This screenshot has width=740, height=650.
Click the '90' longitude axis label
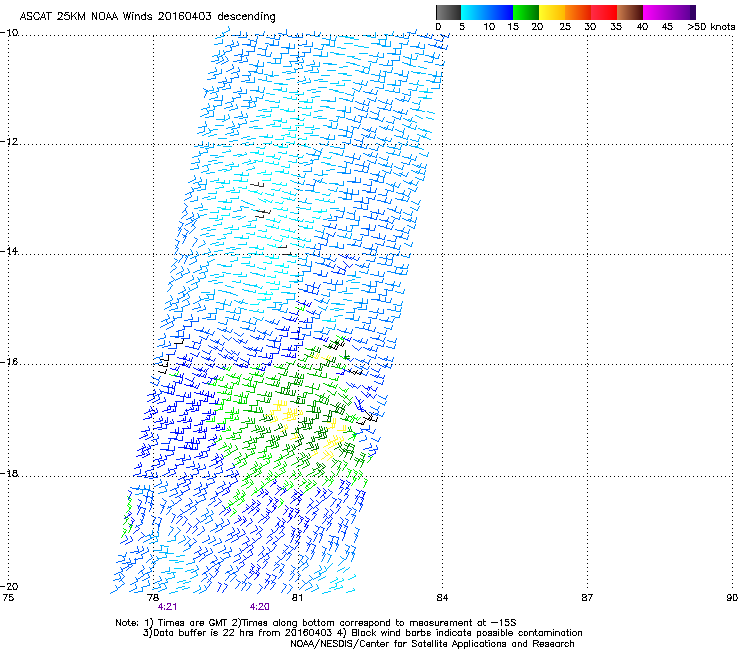point(732,597)
